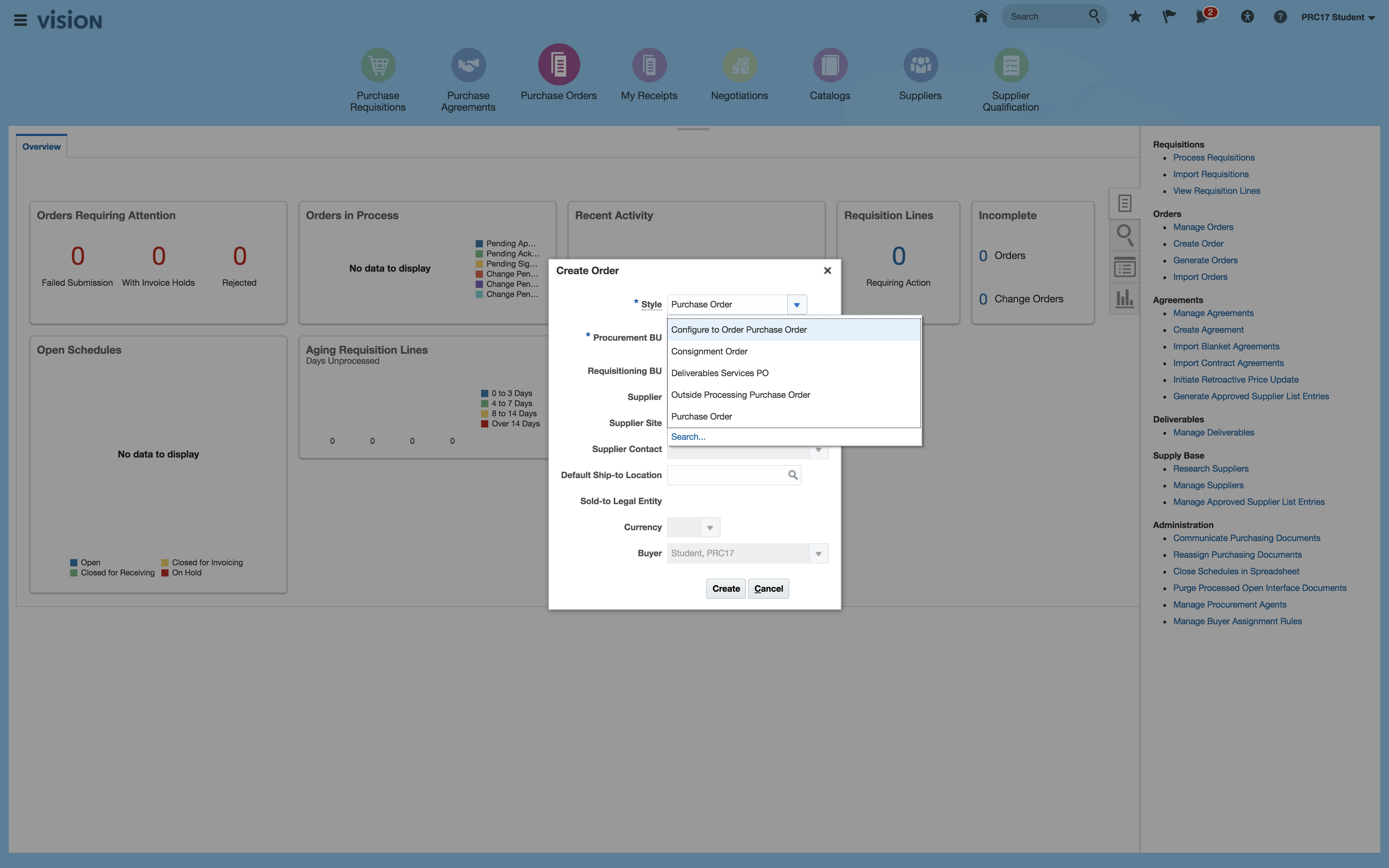This screenshot has width=1389, height=868.
Task: Click the Search... link in dropdown
Action: point(688,437)
